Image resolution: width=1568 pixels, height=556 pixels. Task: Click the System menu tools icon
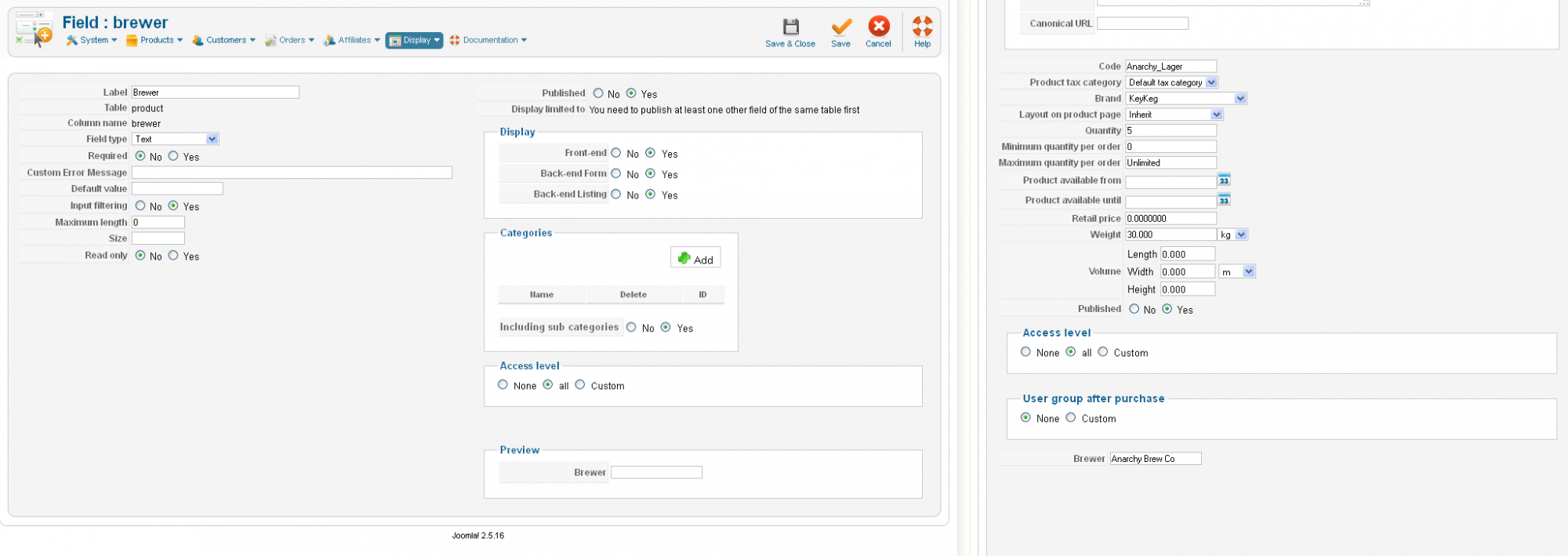pyautogui.click(x=72, y=40)
